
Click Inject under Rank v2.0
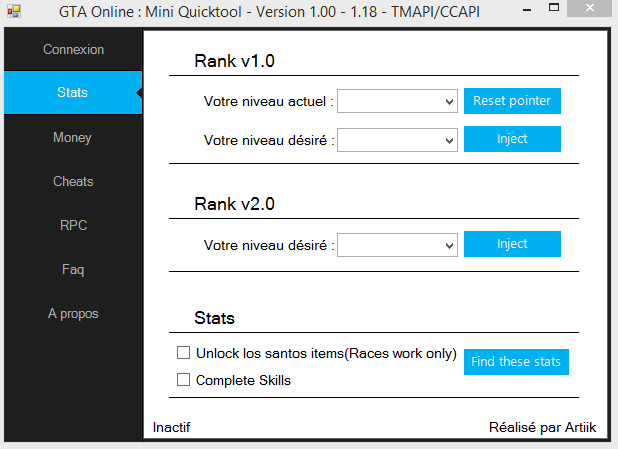pyautogui.click(x=512, y=244)
